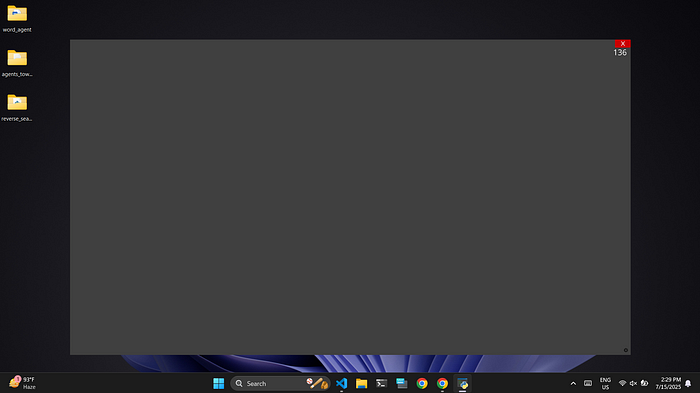Toggle the muted volume tray icon
700x393 pixels.
point(633,383)
